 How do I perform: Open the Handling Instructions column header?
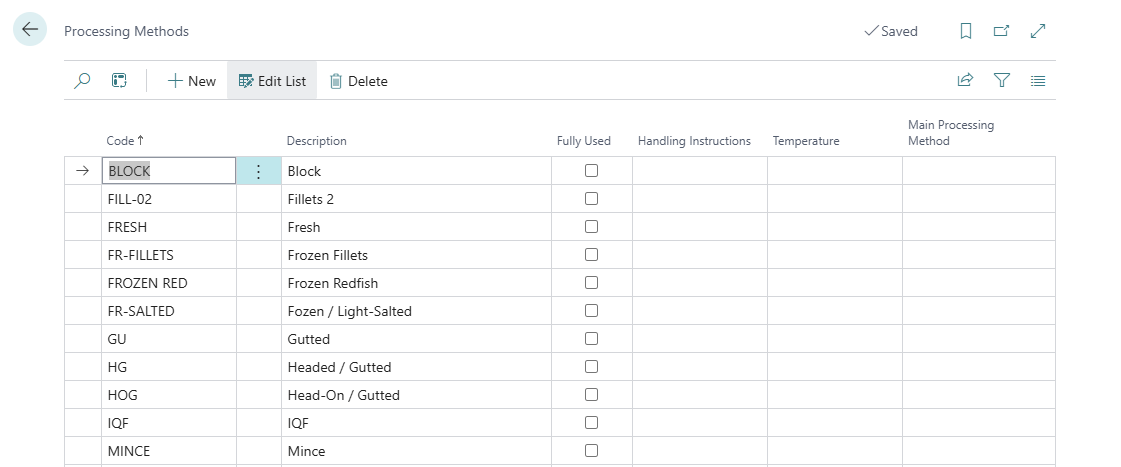click(x=694, y=141)
